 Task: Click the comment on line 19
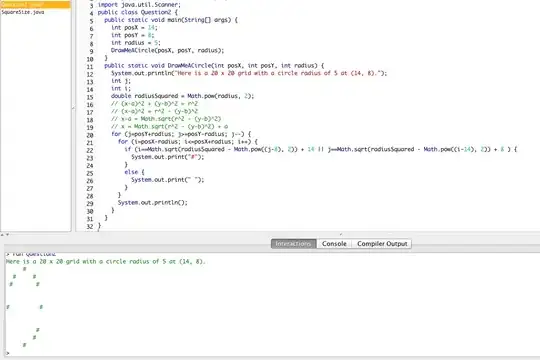pyautogui.click(x=169, y=126)
